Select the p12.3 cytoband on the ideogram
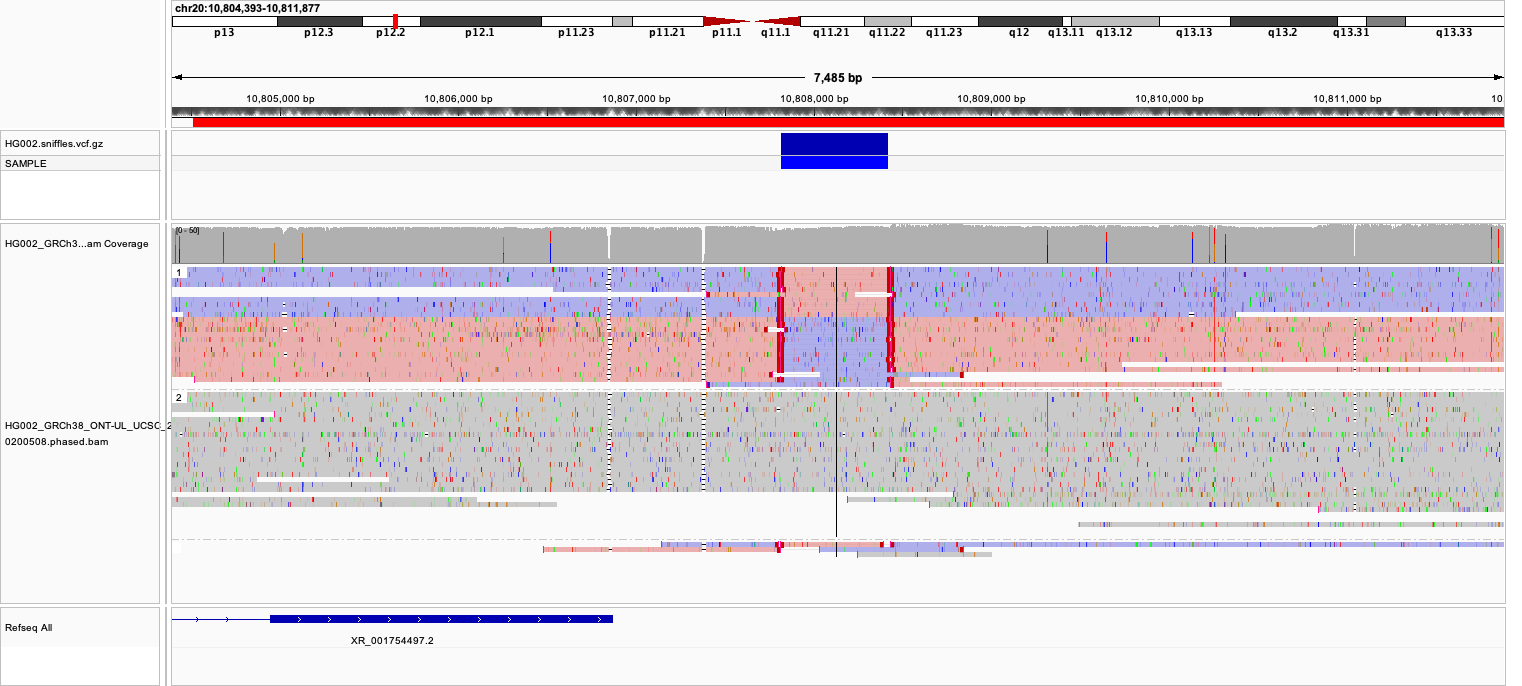 click(319, 21)
